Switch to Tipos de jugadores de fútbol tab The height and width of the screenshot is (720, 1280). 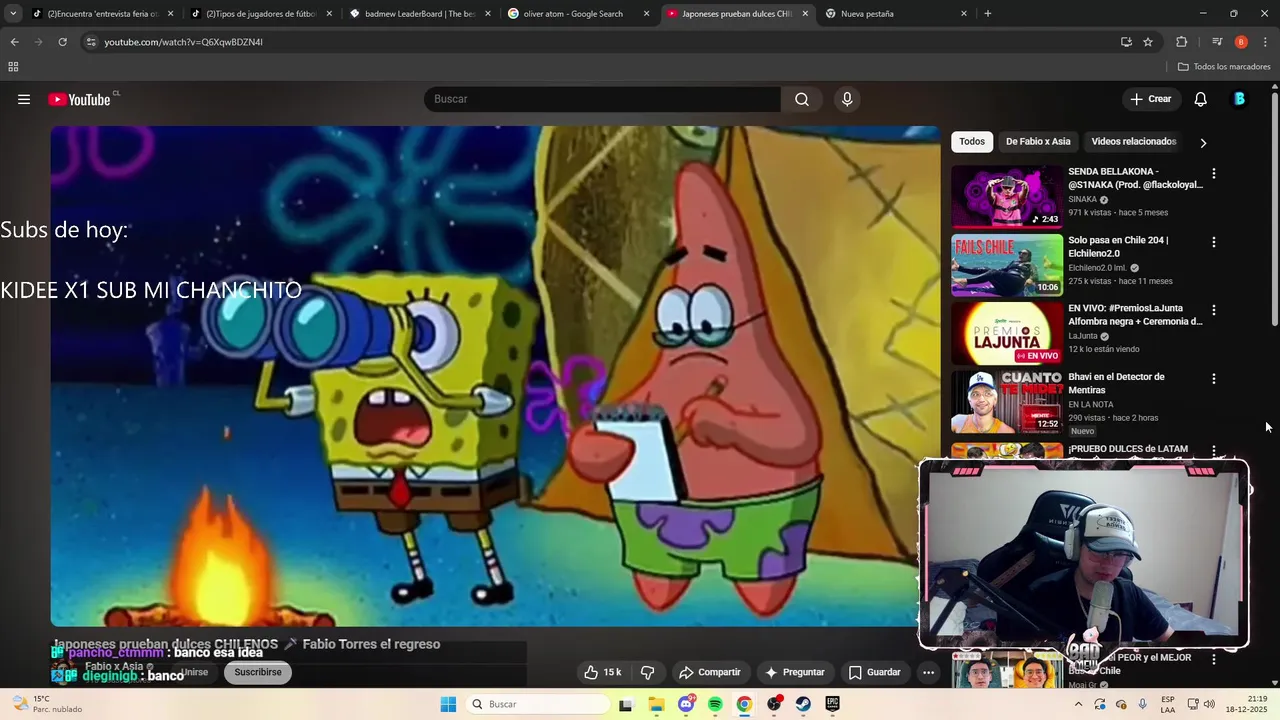[259, 14]
